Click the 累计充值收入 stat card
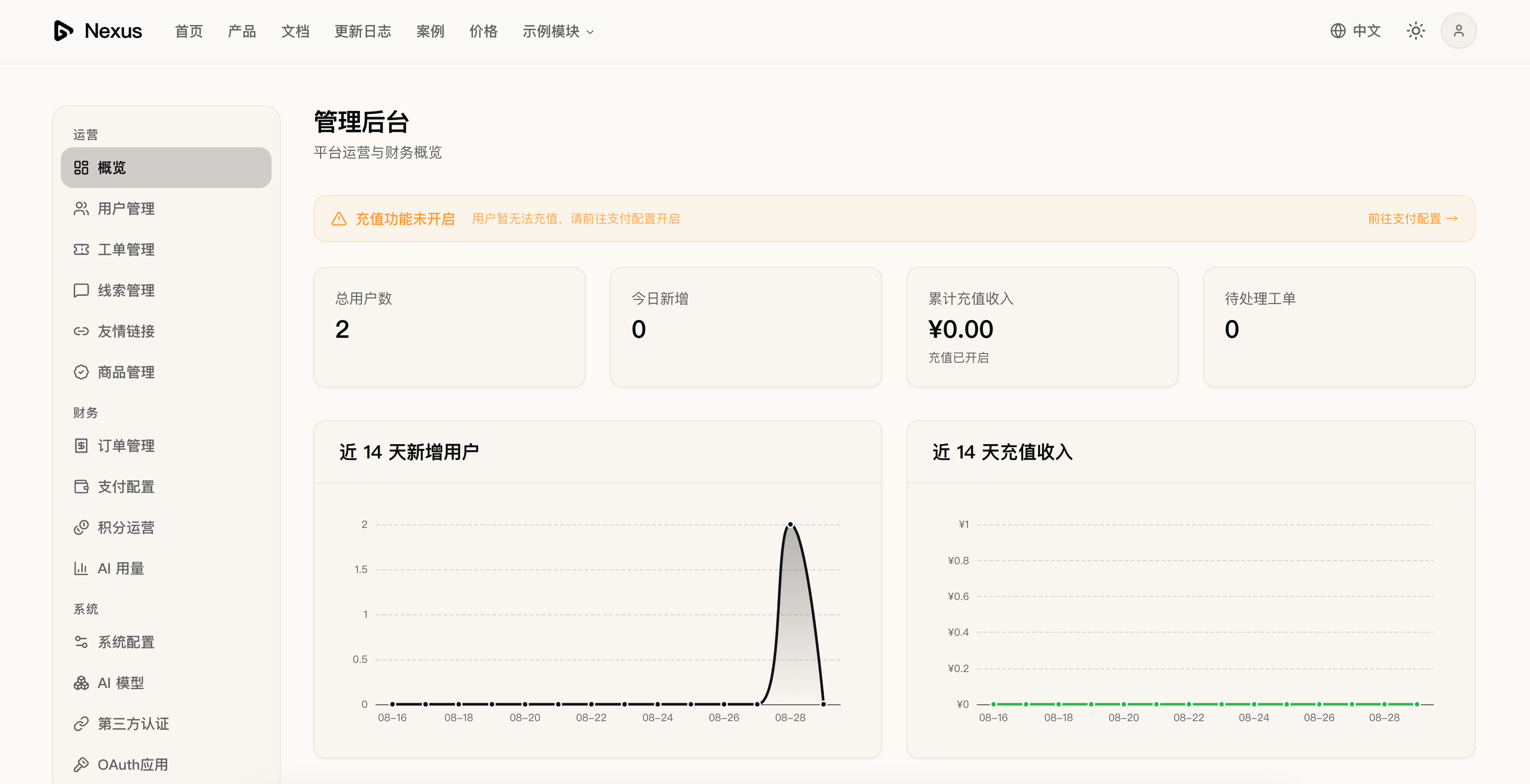This screenshot has width=1530, height=784. click(x=1042, y=327)
